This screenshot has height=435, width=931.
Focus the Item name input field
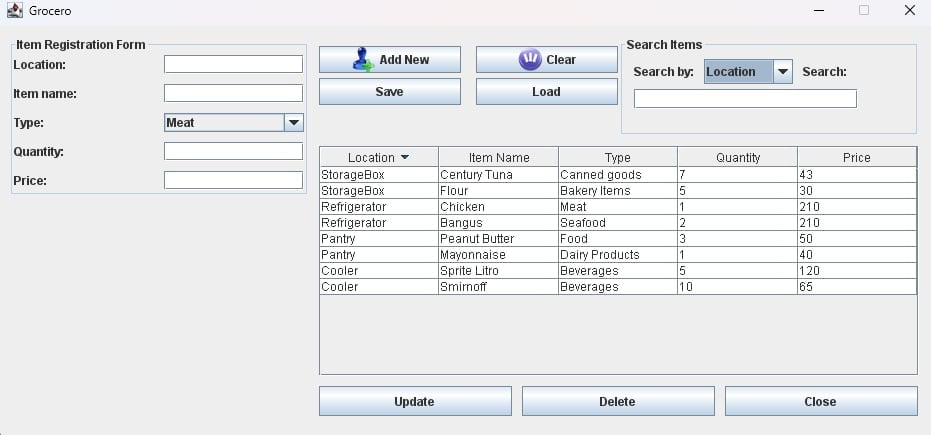[233, 93]
